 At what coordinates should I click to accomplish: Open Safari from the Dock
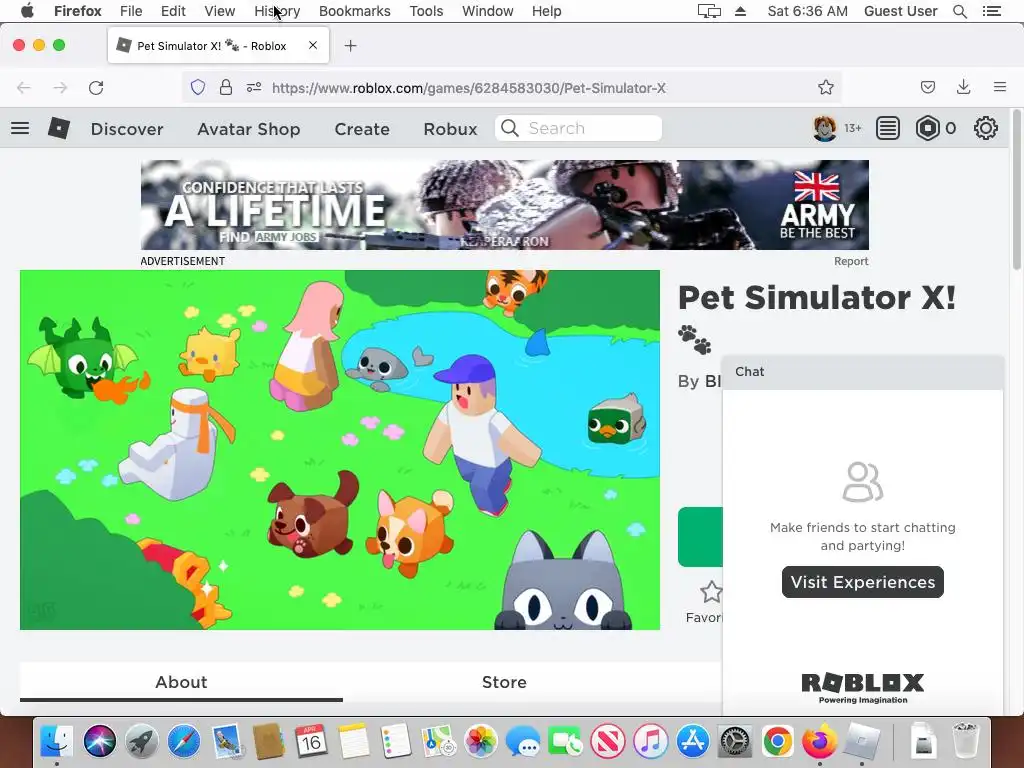tap(184, 741)
